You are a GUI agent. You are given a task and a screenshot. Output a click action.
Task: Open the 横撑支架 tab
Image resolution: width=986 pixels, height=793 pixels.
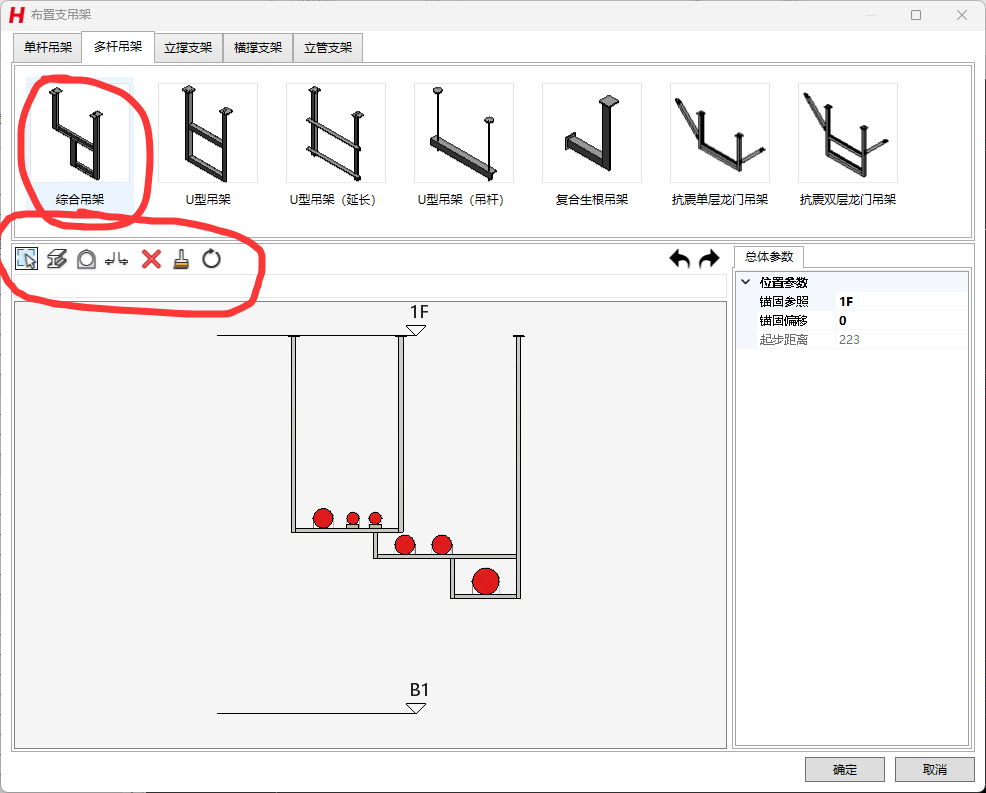click(258, 48)
